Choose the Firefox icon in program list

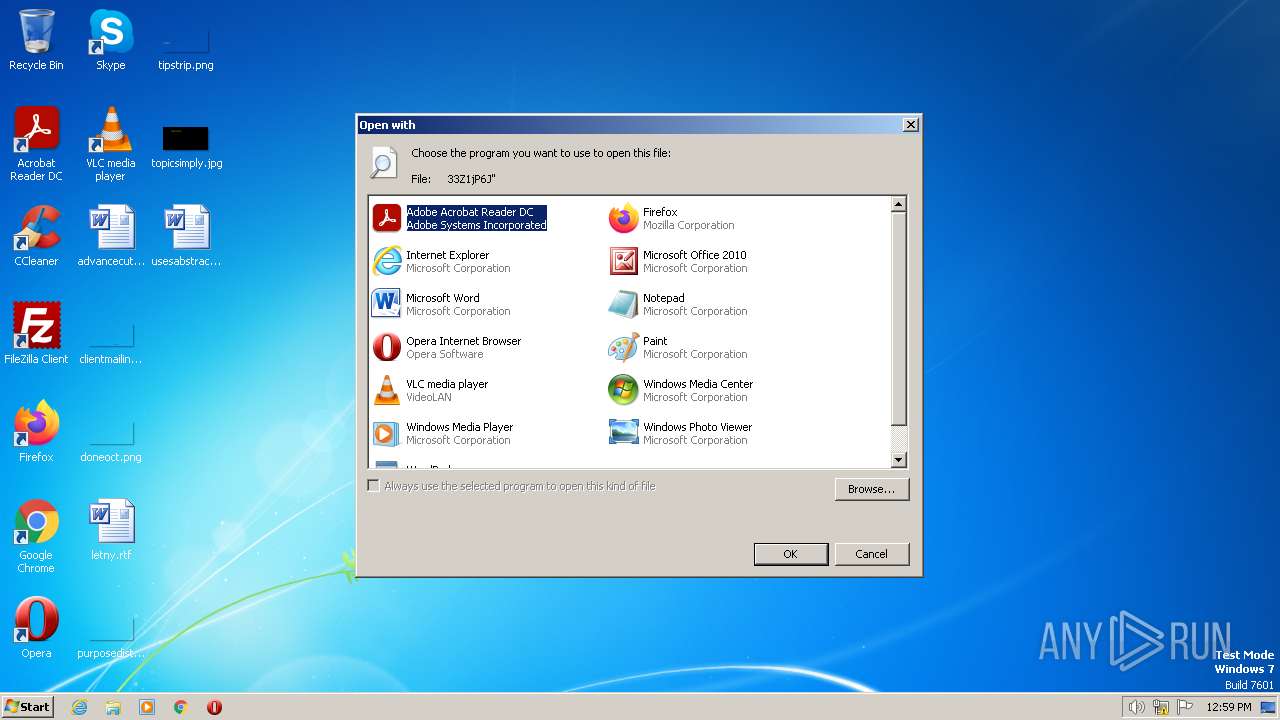pos(624,218)
